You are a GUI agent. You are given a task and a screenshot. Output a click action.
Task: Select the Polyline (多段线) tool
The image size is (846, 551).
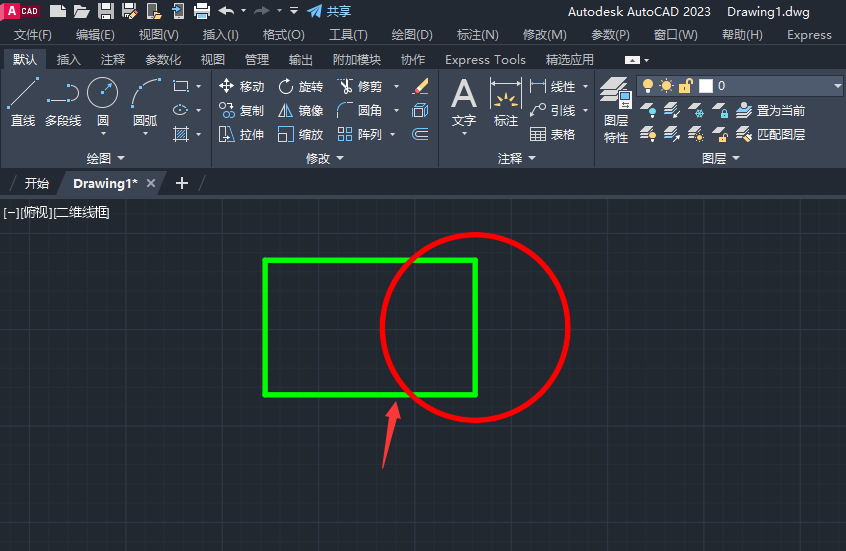click(x=63, y=103)
